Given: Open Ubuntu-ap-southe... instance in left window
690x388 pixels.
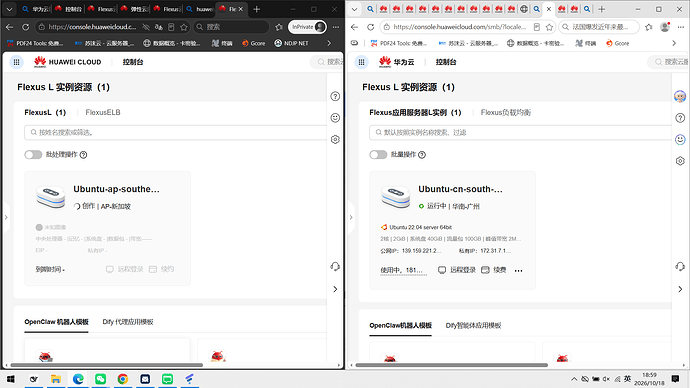Looking at the screenshot, I should pyautogui.click(x=116, y=189).
